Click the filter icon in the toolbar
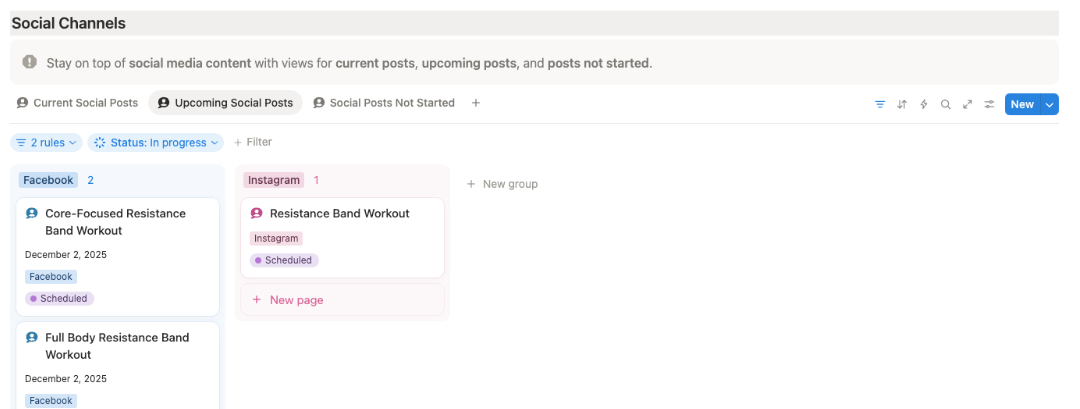The width and height of the screenshot is (1080, 409). coord(880,104)
